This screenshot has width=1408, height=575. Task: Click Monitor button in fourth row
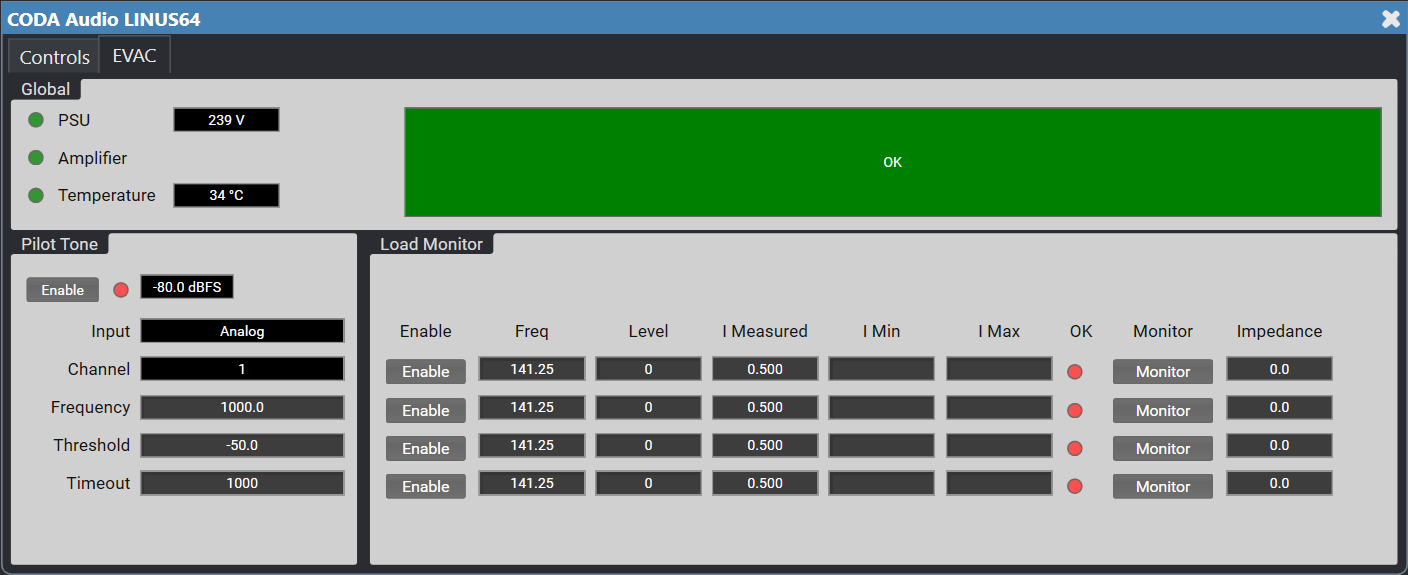1163,486
